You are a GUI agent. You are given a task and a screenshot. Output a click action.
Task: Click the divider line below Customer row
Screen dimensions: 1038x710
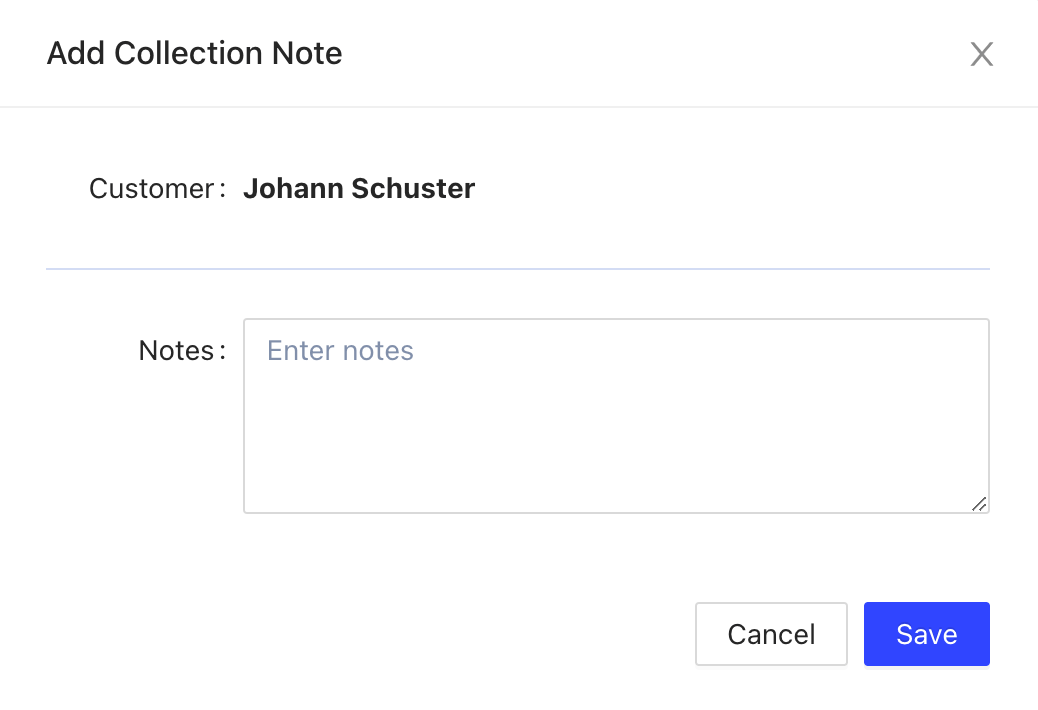[518, 269]
